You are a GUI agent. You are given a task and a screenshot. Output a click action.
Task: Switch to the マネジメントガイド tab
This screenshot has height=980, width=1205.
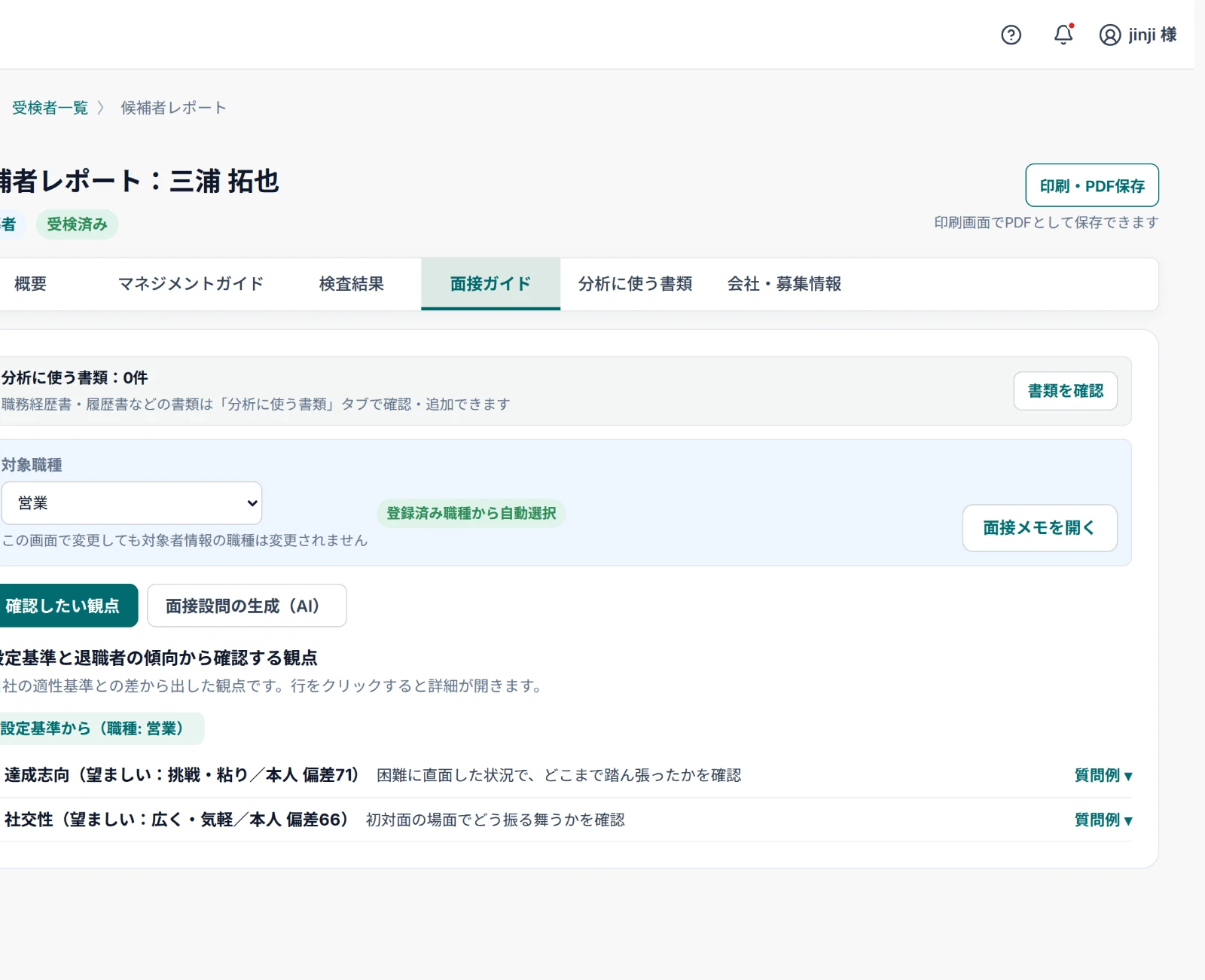191,284
